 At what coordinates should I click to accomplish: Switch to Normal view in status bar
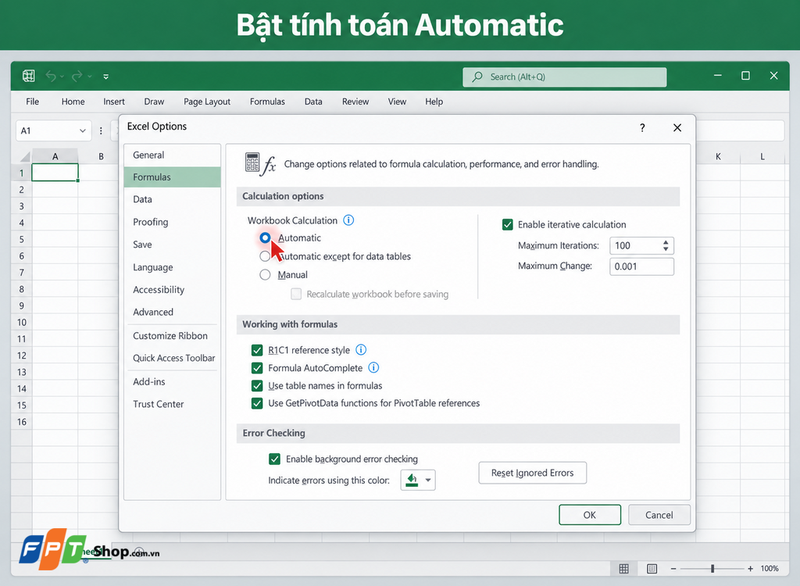(x=623, y=569)
